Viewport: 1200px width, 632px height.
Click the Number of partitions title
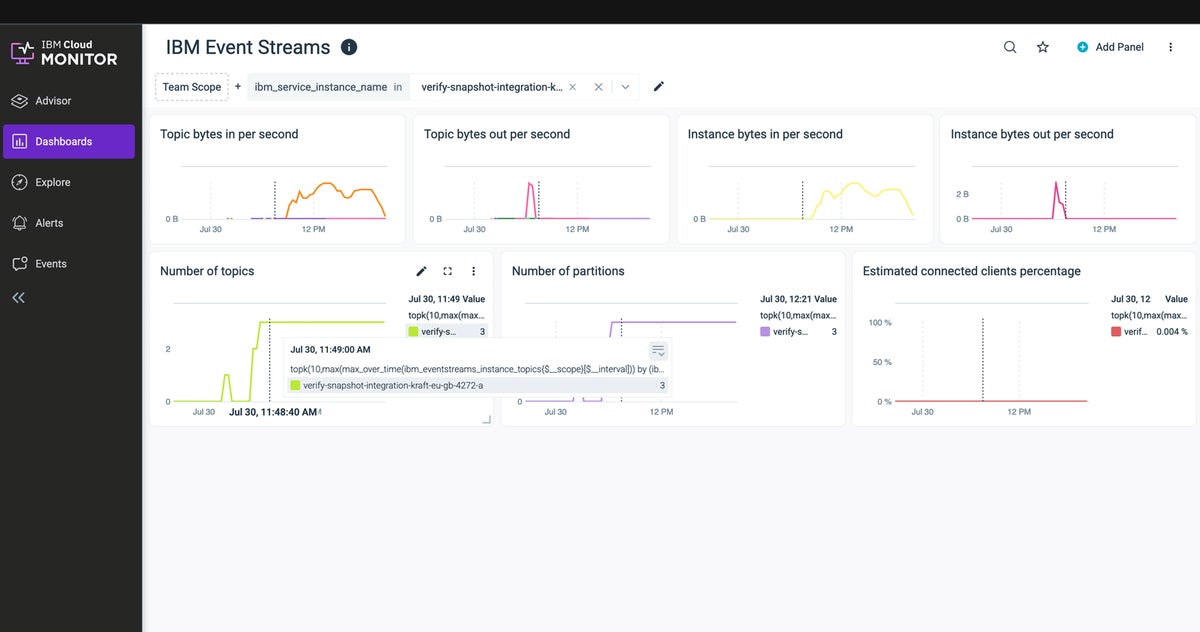568,271
